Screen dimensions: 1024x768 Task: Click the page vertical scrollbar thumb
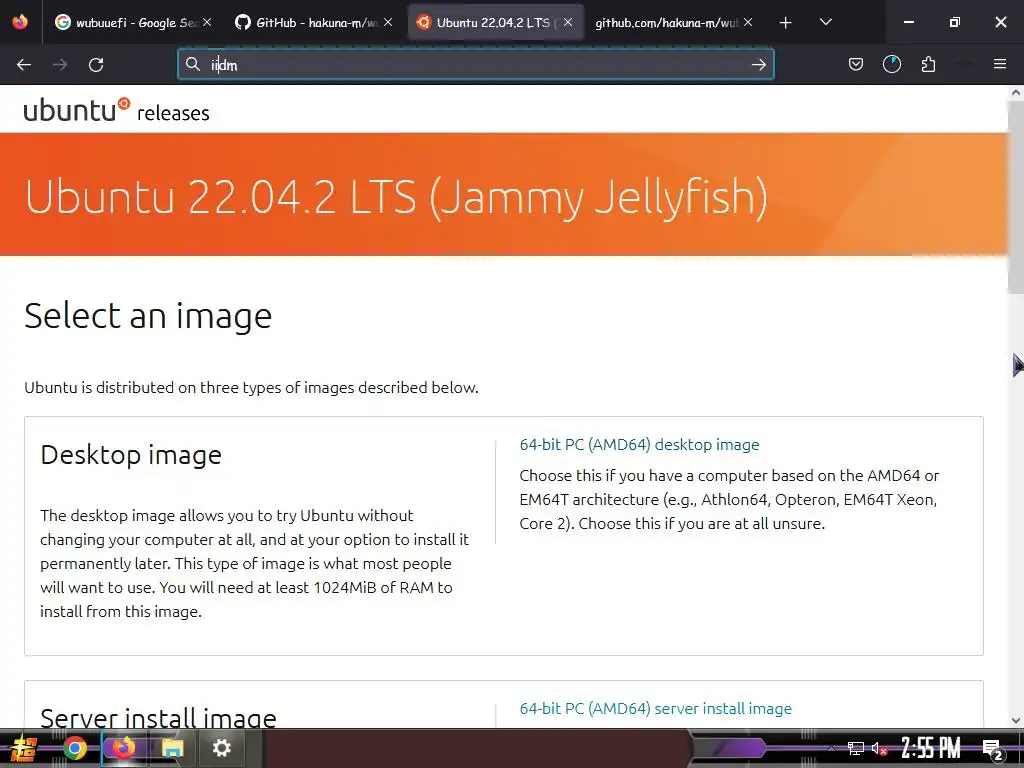1016,196
